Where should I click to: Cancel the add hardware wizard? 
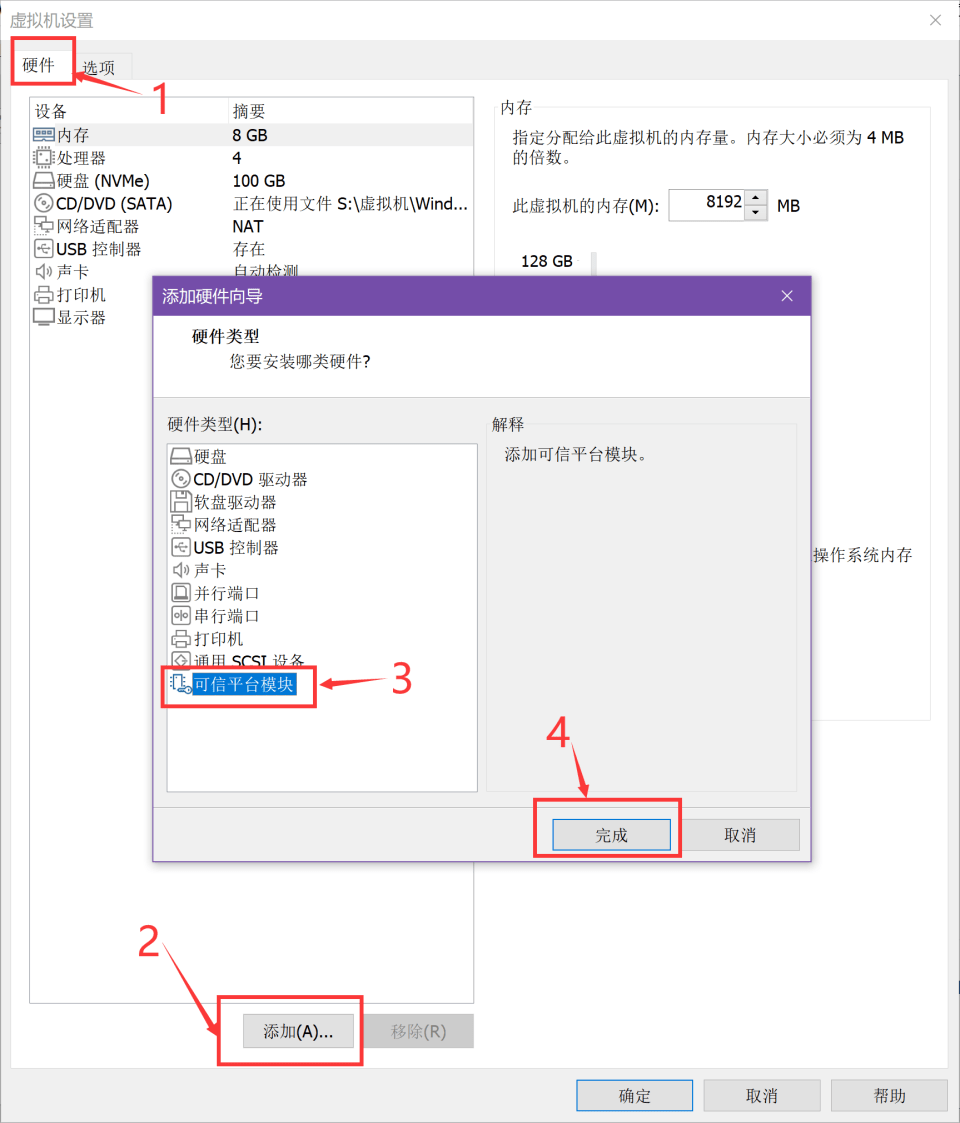click(x=740, y=835)
